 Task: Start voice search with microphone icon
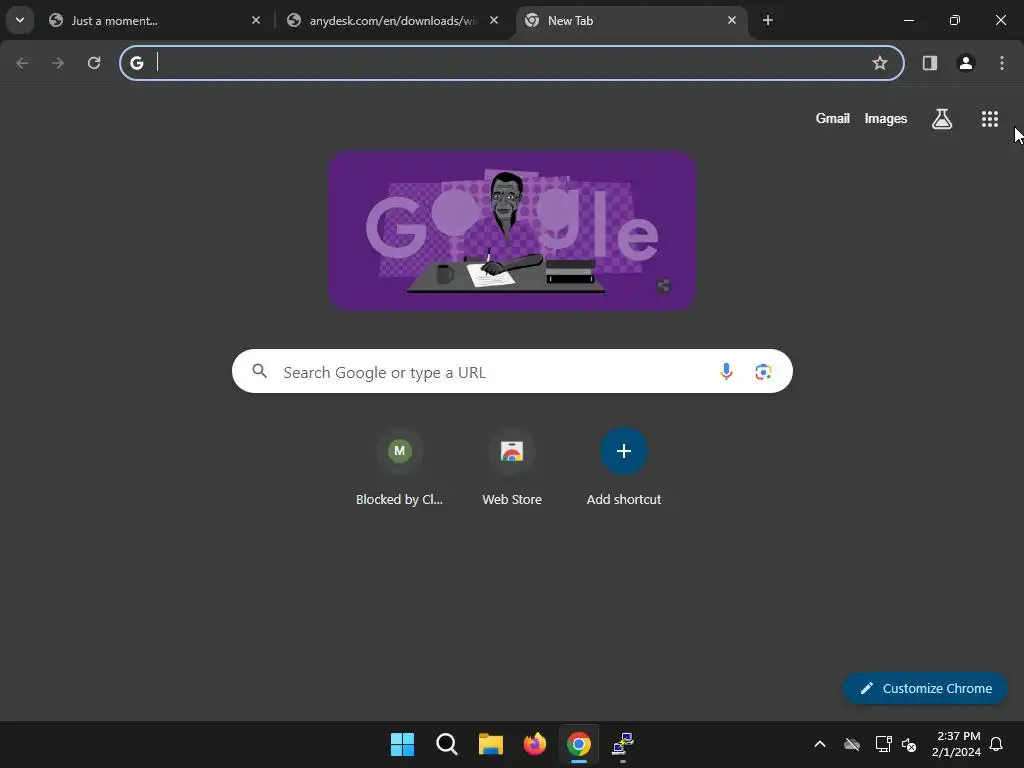726,372
